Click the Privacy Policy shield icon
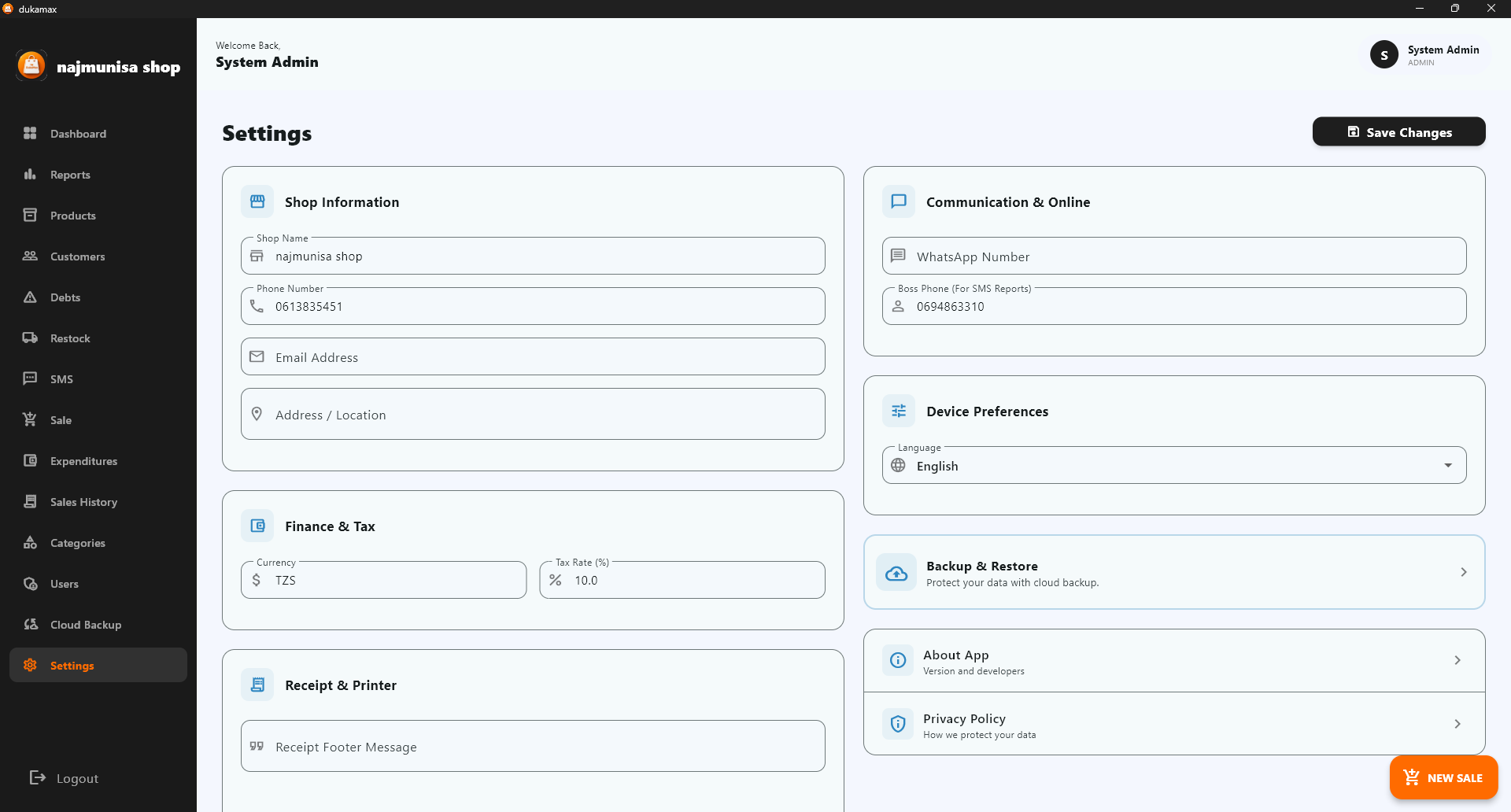 pos(898,724)
